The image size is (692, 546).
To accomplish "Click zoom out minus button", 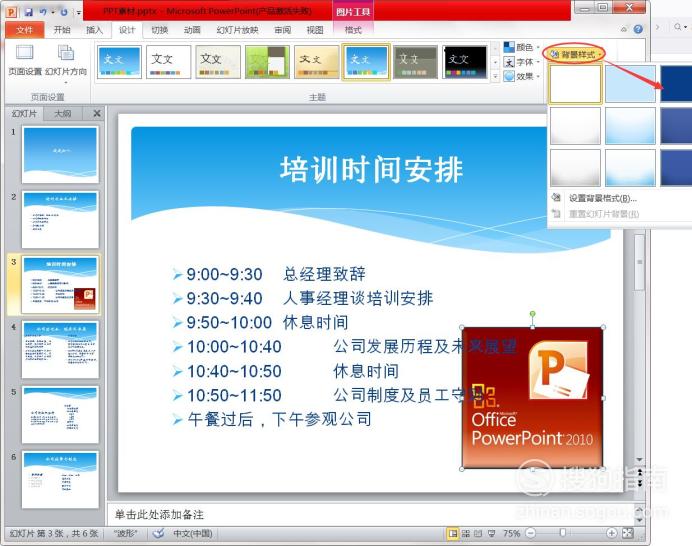I will point(530,533).
